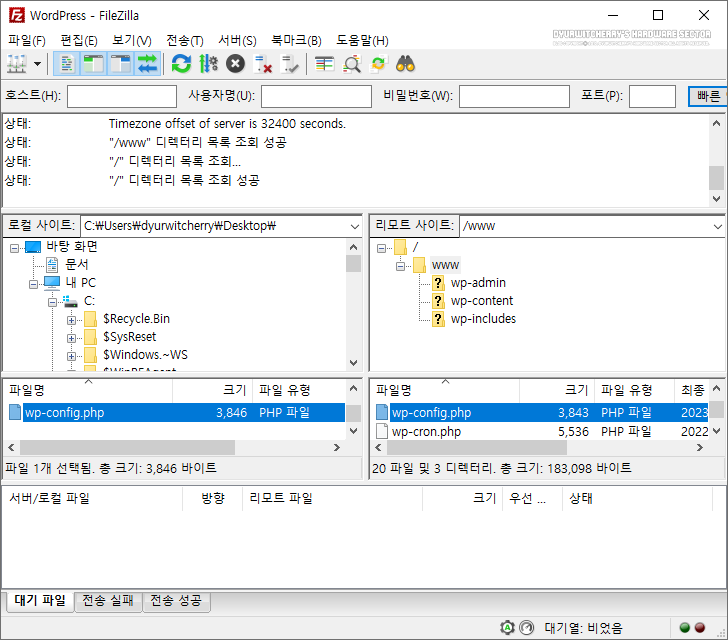Viewport: 728px width, 640px height.
Task: Sort local files by 크기 column
Action: point(212,390)
